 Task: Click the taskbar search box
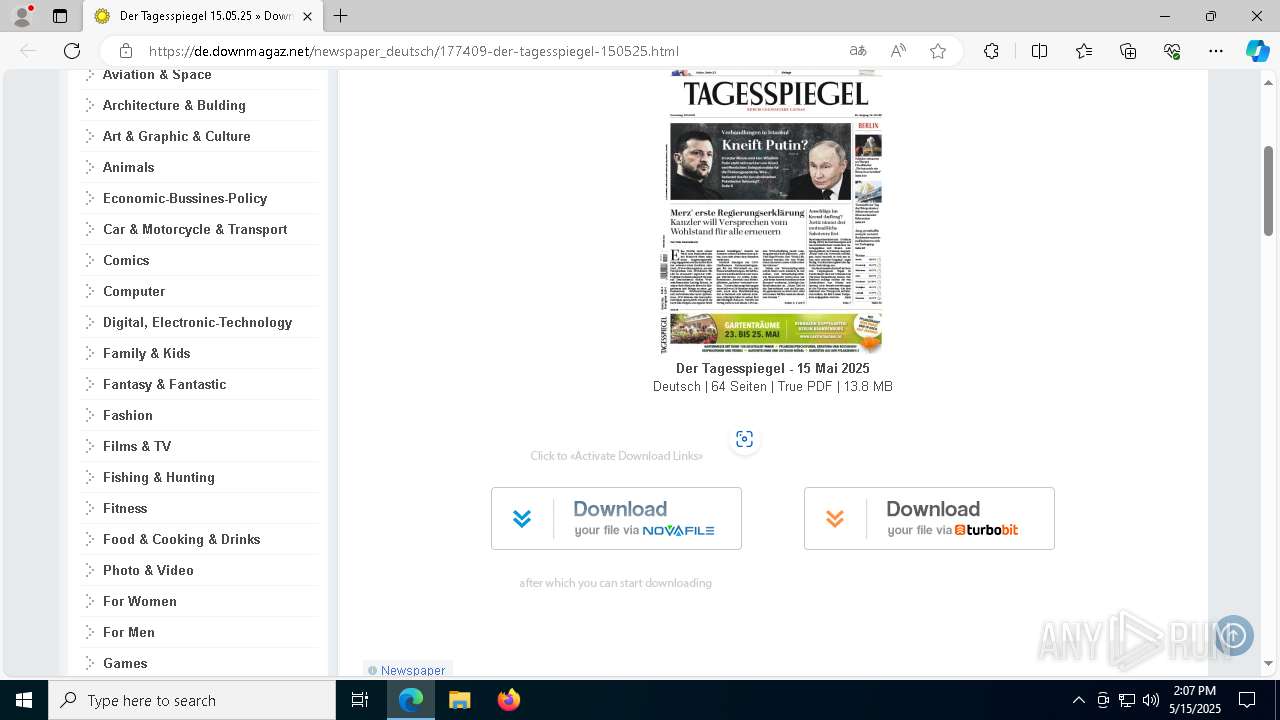[192, 700]
